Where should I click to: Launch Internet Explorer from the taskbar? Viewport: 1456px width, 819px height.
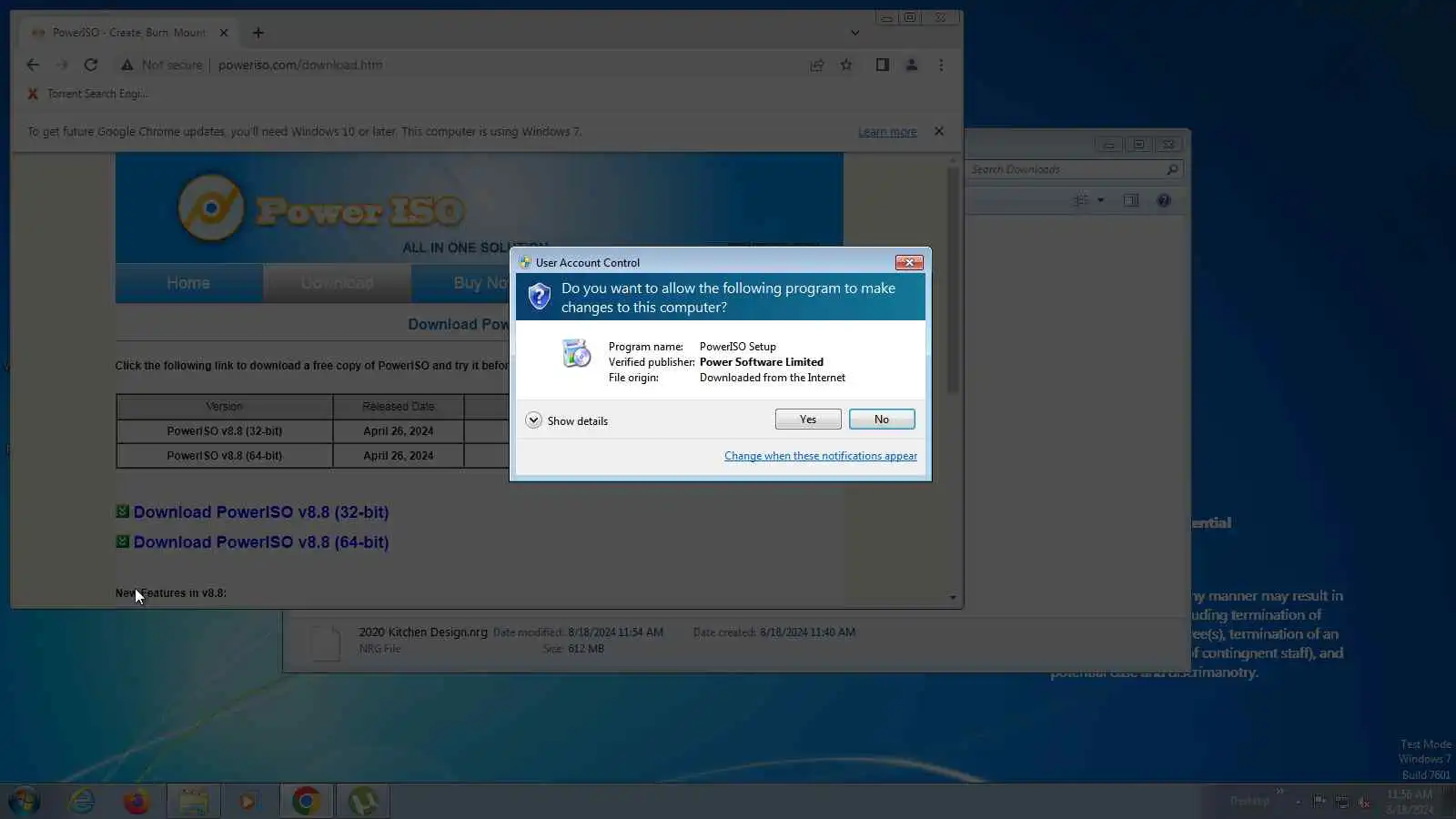82,802
